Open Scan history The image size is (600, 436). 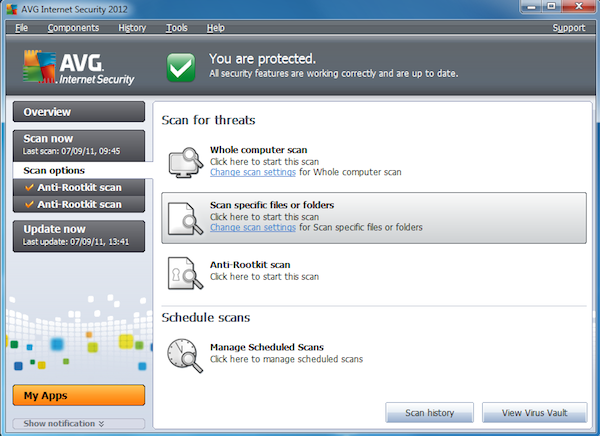pos(429,413)
